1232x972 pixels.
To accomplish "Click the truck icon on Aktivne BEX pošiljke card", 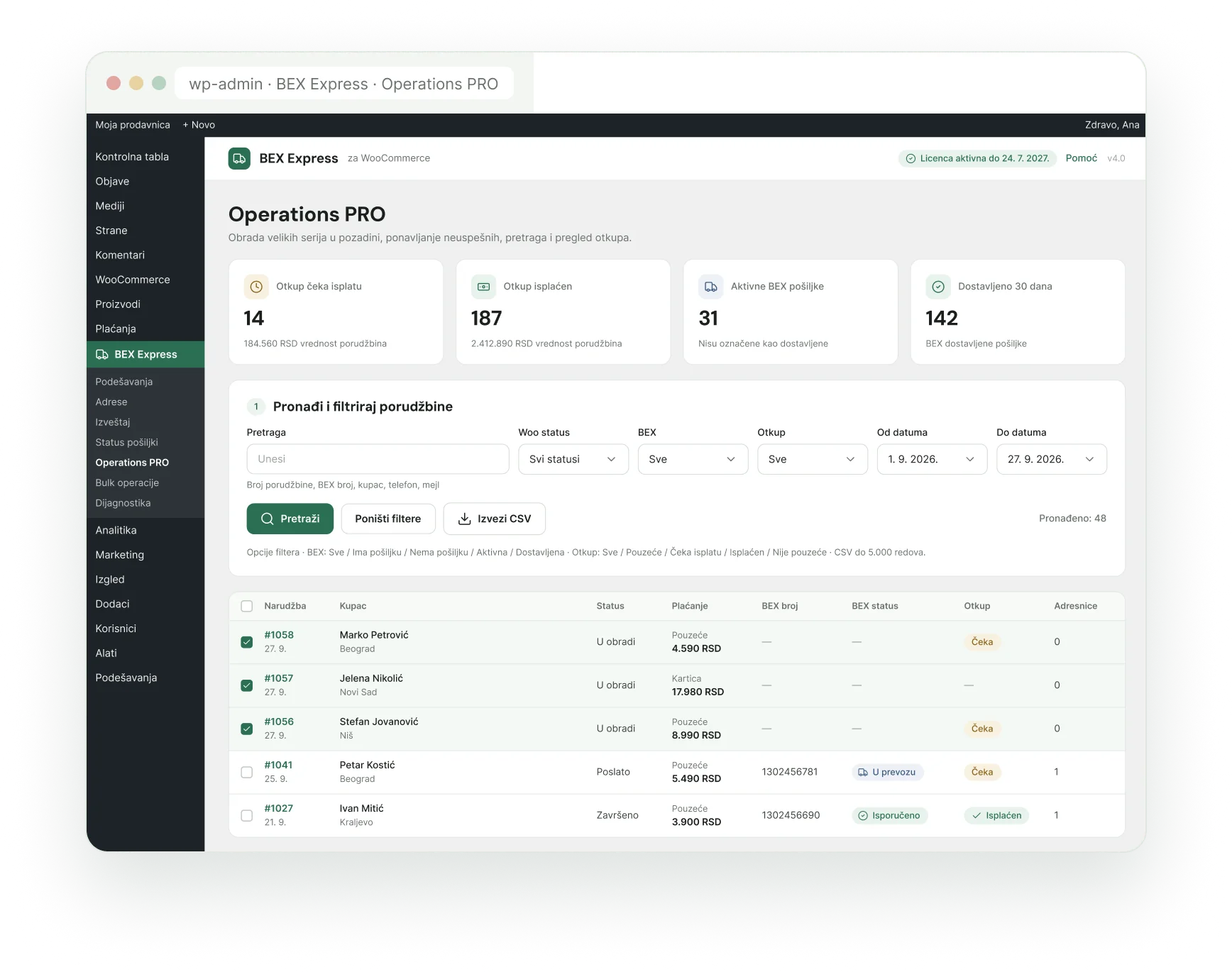I will (710, 287).
